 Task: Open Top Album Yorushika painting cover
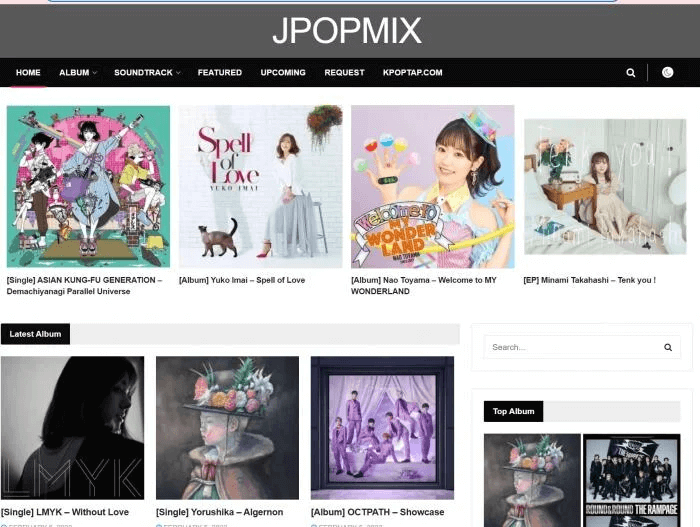click(x=532, y=480)
